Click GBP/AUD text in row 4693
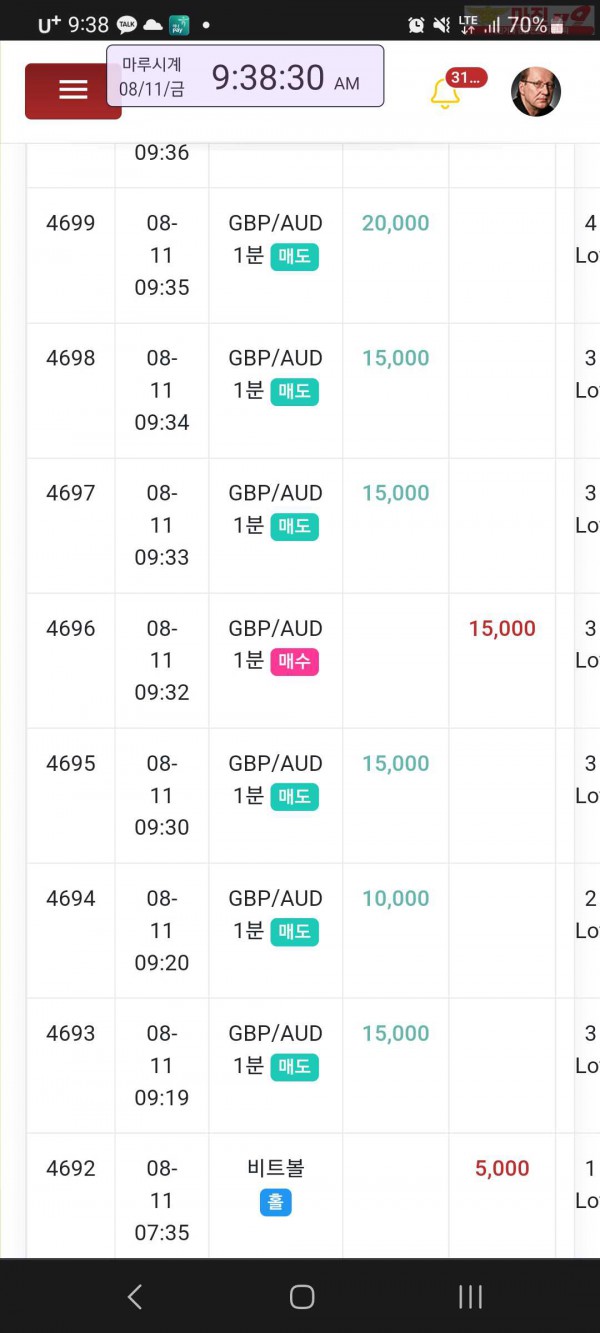Screen dimensions: 600x1333 (x=275, y=1033)
